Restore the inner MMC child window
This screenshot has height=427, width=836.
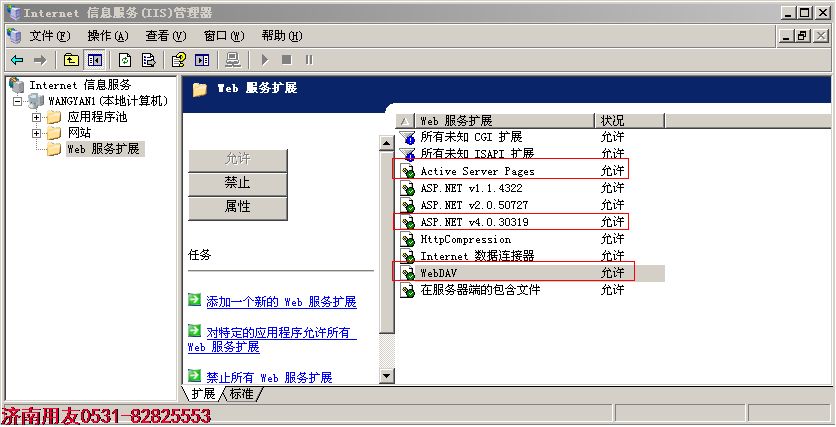[x=802, y=36]
